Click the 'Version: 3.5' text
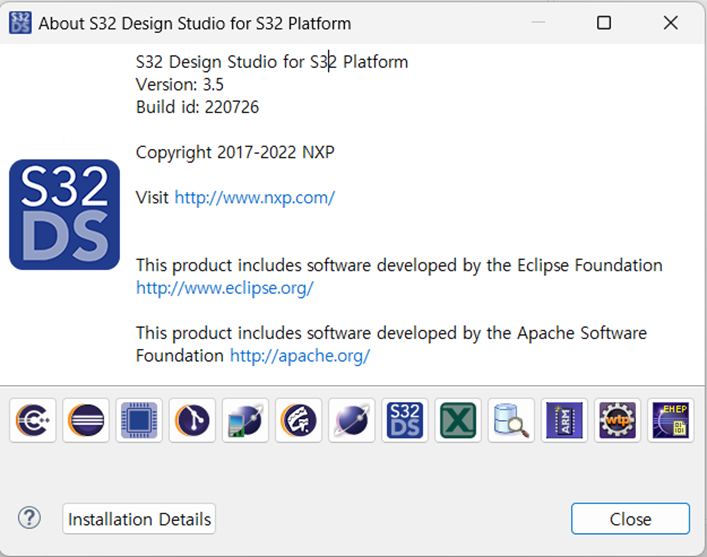Viewport: 707px width, 557px height. coord(179,84)
